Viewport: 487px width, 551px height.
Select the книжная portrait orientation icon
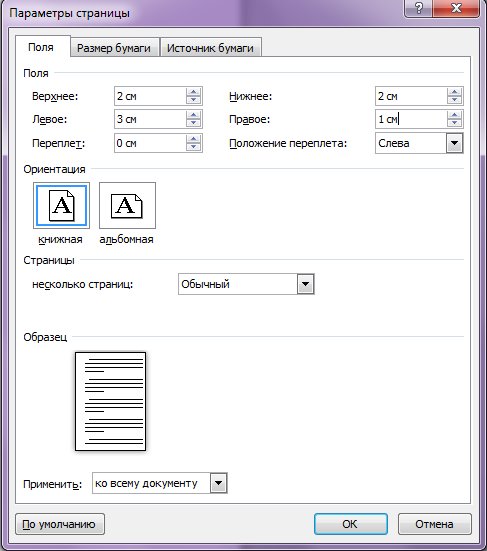pos(61,206)
